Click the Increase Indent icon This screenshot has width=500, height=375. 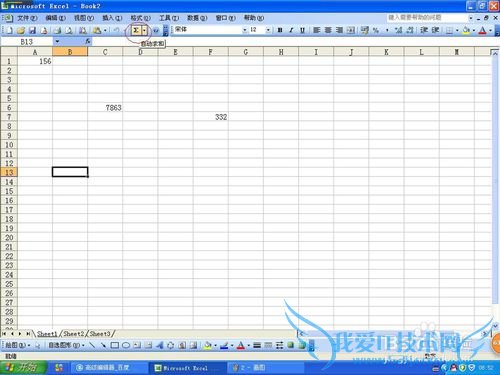click(x=435, y=30)
